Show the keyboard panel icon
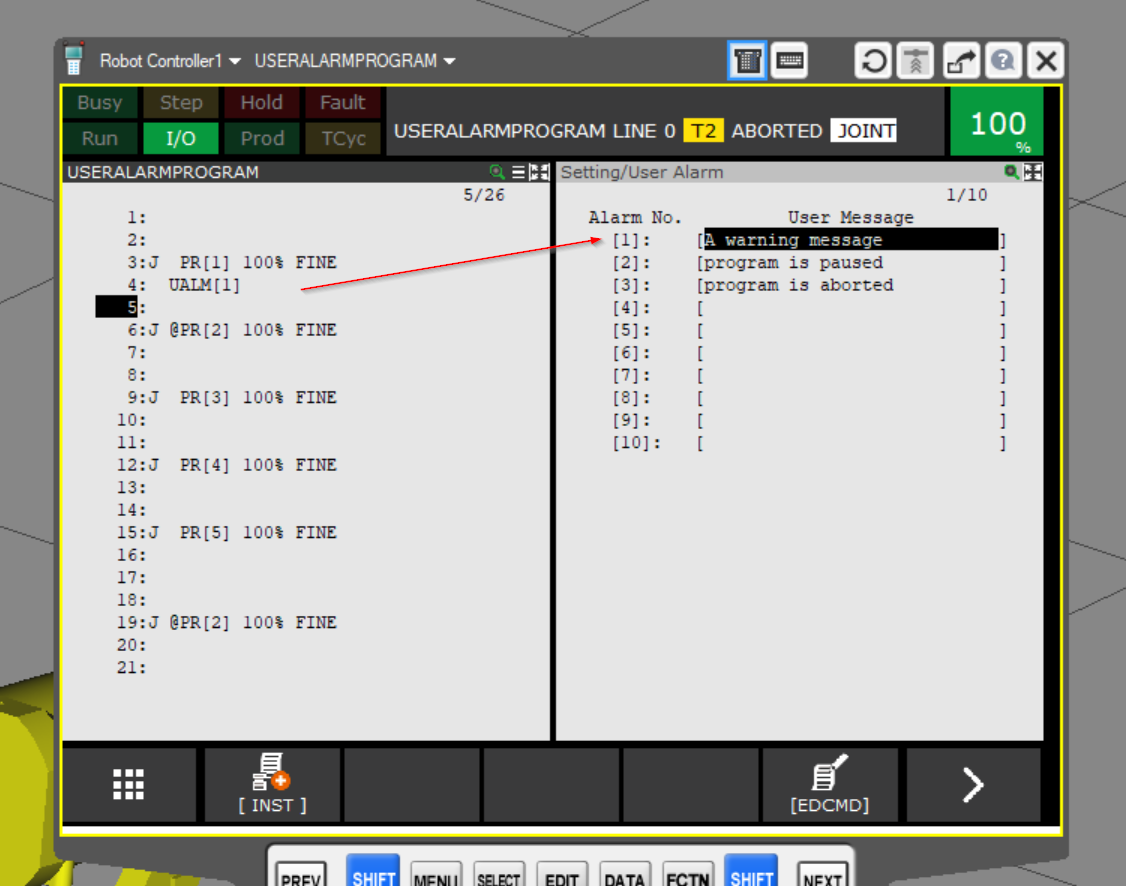Screen dimensions: 1126x886 tap(790, 61)
